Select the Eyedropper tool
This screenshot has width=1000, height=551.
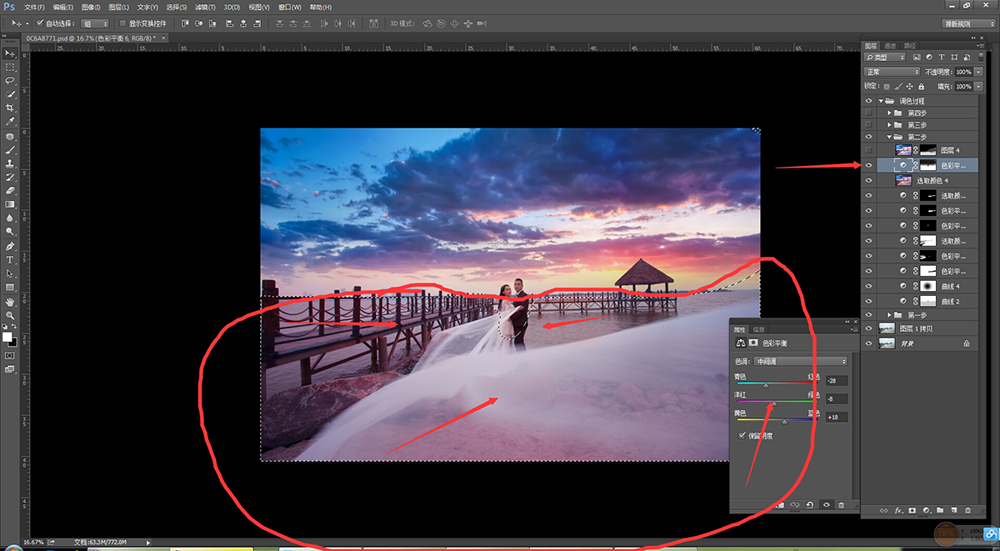point(10,121)
